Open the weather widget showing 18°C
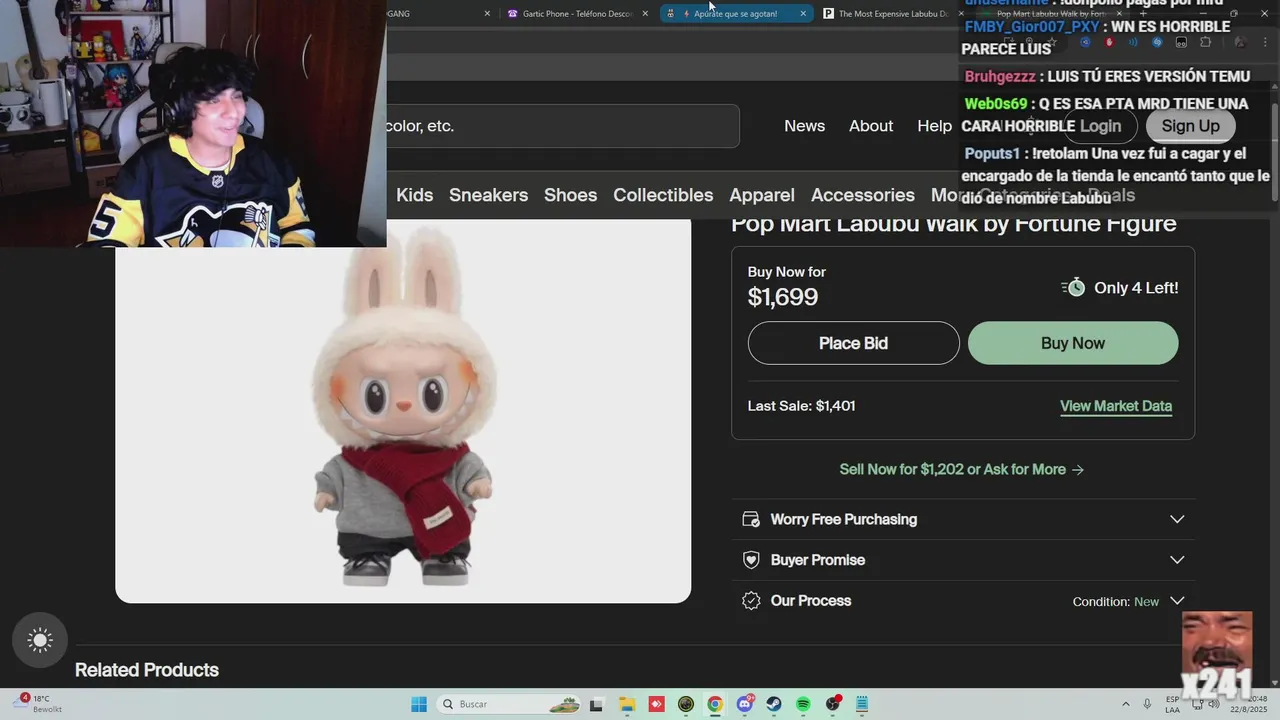Screen dimensions: 1280x720 [x=40, y=704]
